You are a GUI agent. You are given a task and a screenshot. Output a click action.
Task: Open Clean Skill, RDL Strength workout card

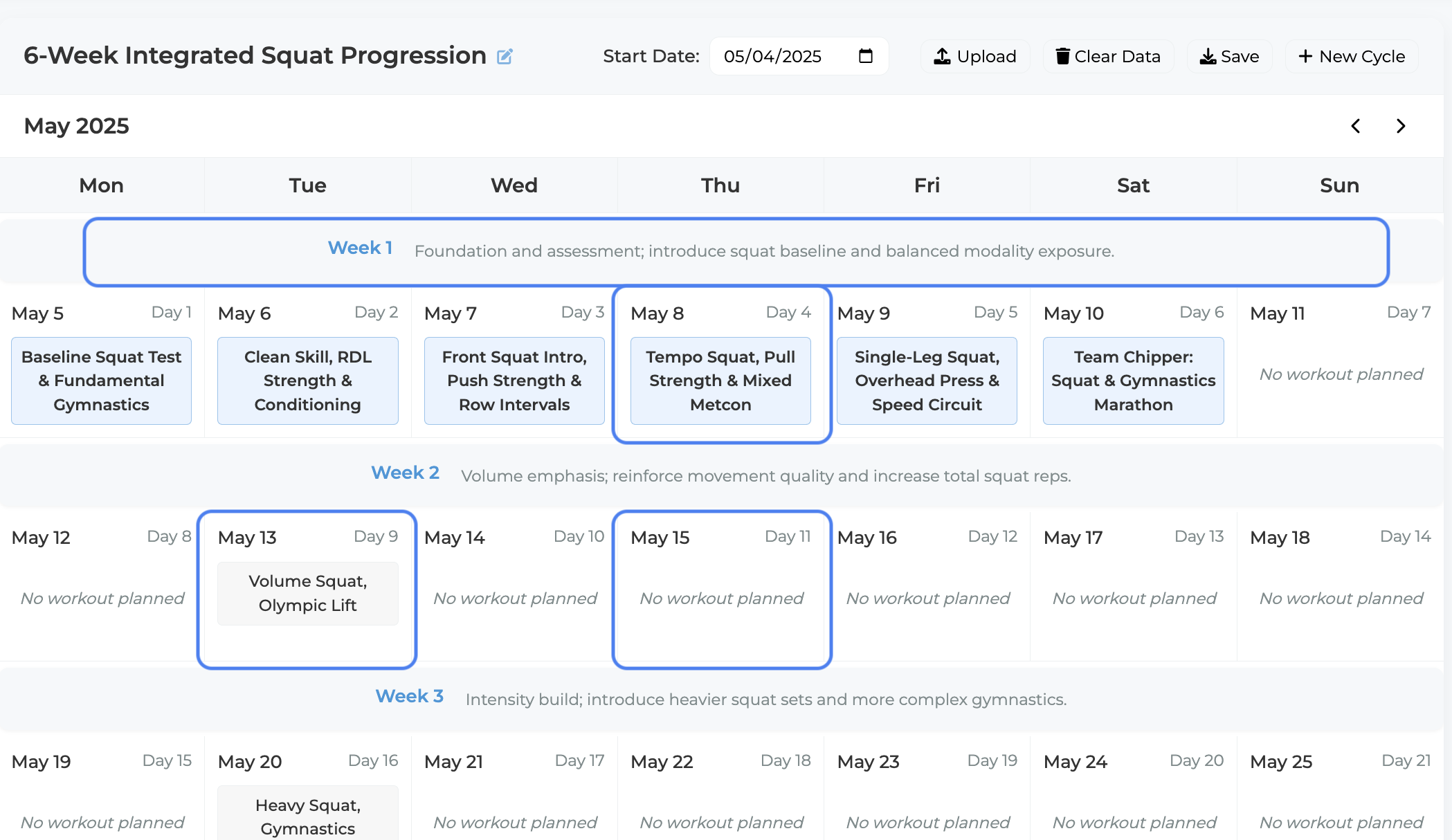coord(307,381)
